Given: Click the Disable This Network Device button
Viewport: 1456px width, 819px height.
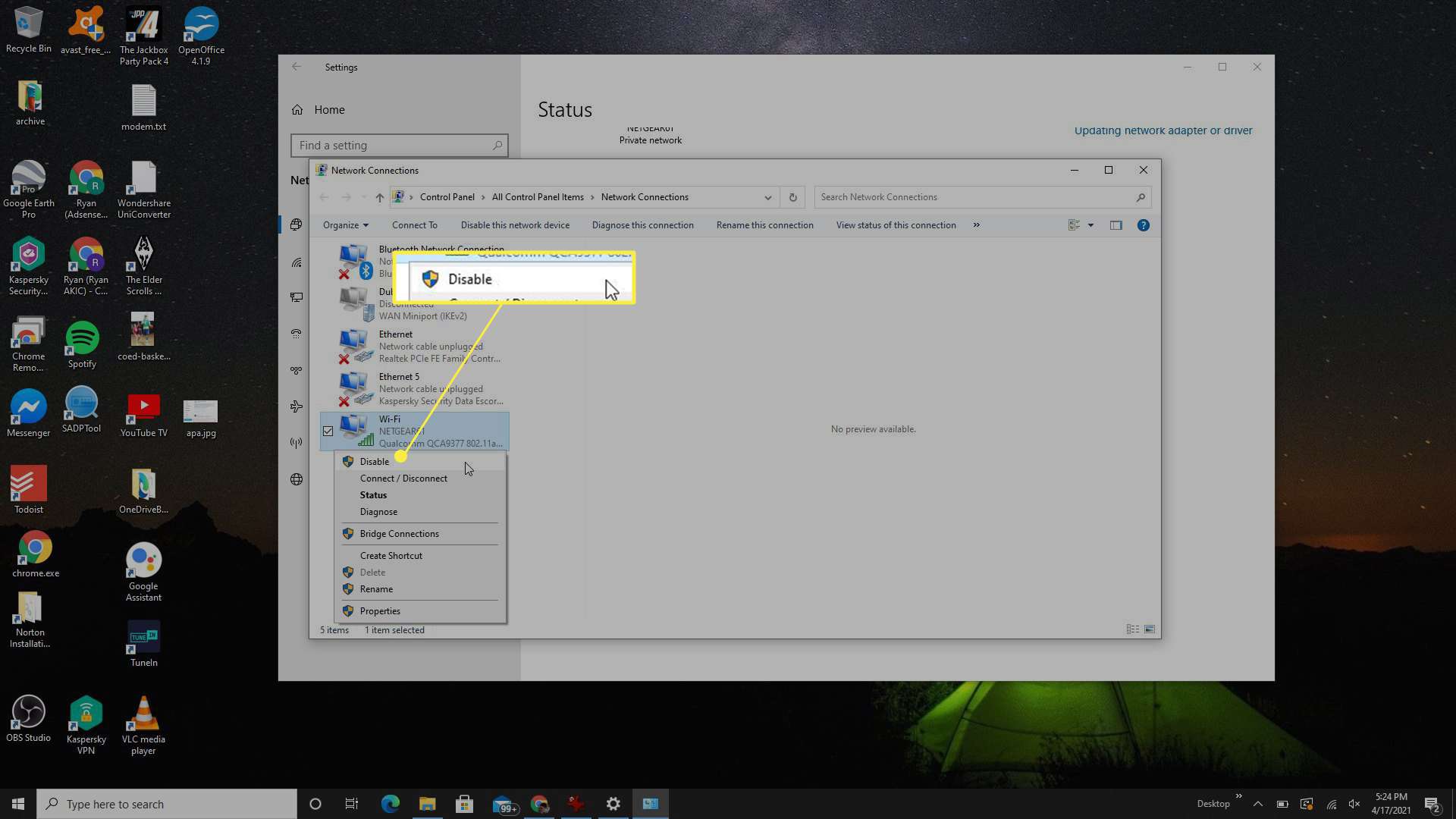Looking at the screenshot, I should pos(515,224).
